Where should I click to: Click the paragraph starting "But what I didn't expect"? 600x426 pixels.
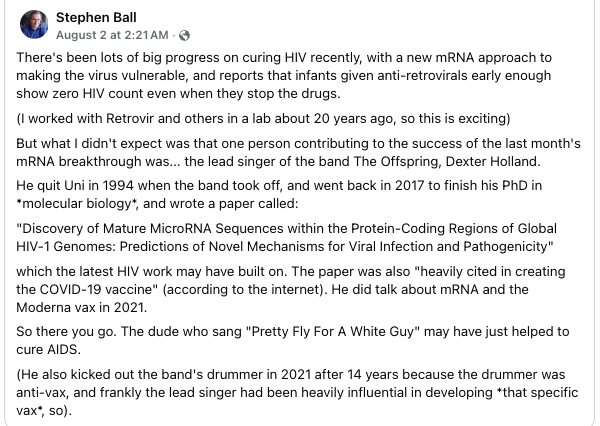click(x=290, y=149)
